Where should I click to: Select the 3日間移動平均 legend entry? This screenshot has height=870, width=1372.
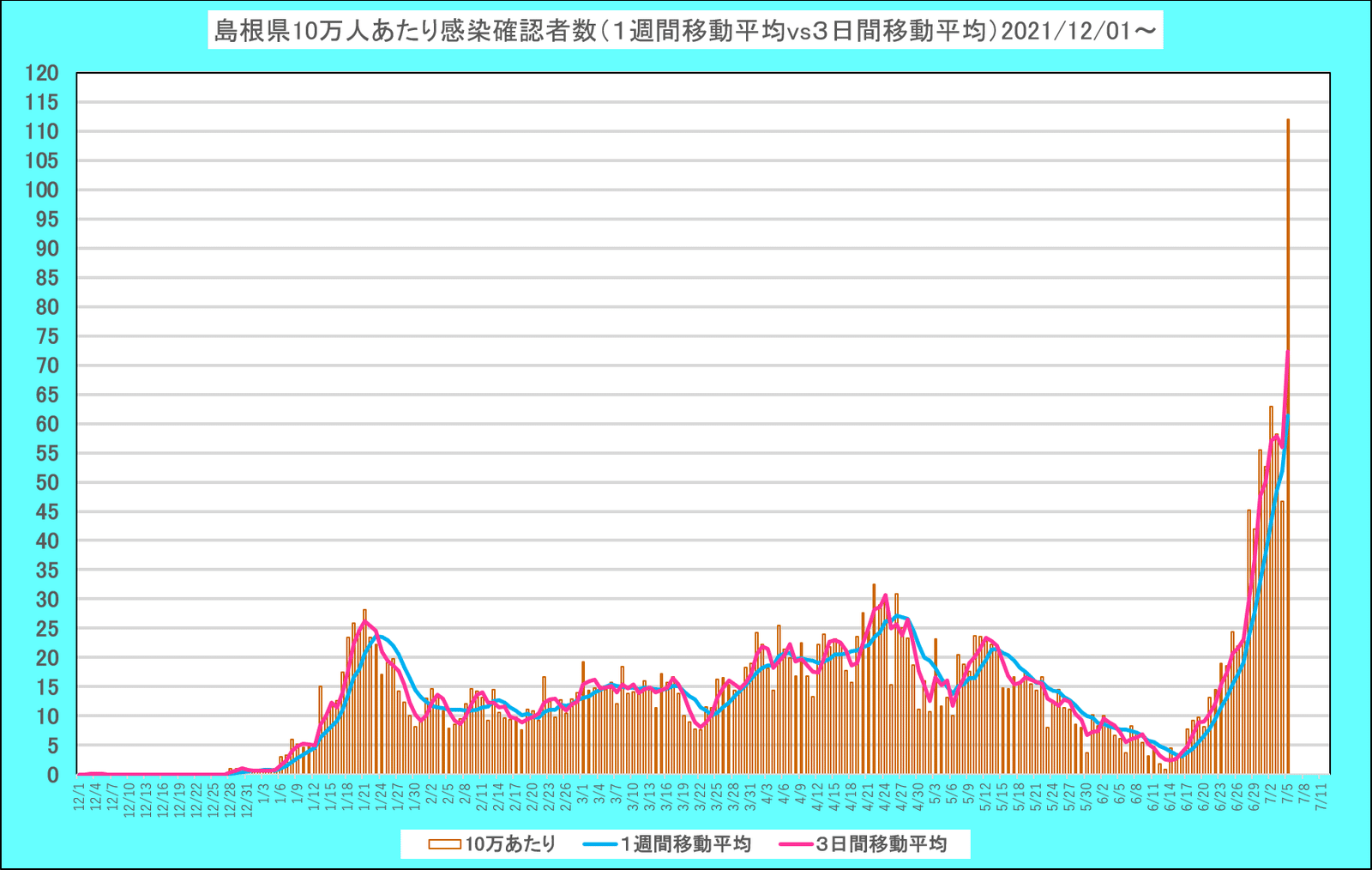864,844
